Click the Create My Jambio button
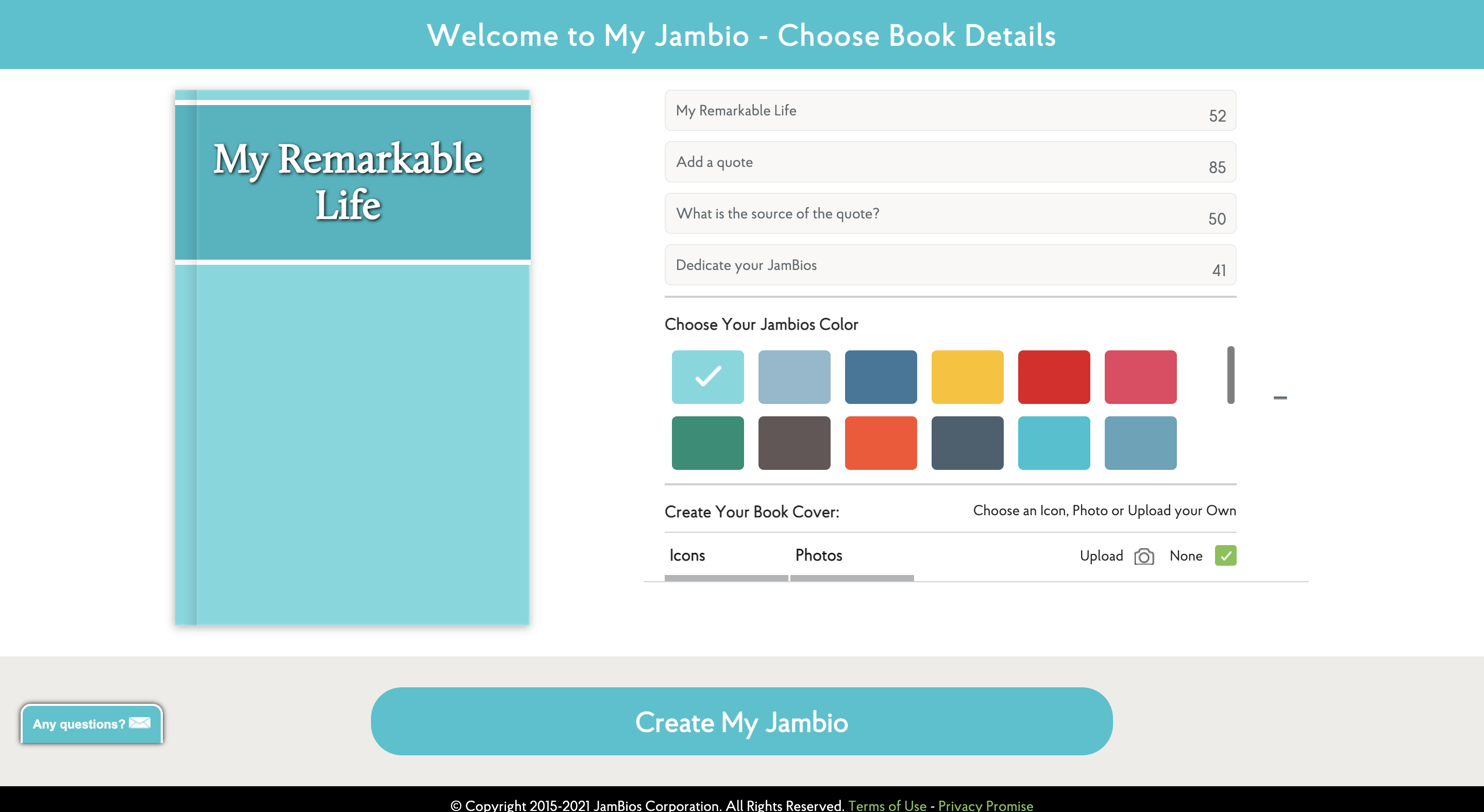Image resolution: width=1484 pixels, height=812 pixels. pos(741,721)
